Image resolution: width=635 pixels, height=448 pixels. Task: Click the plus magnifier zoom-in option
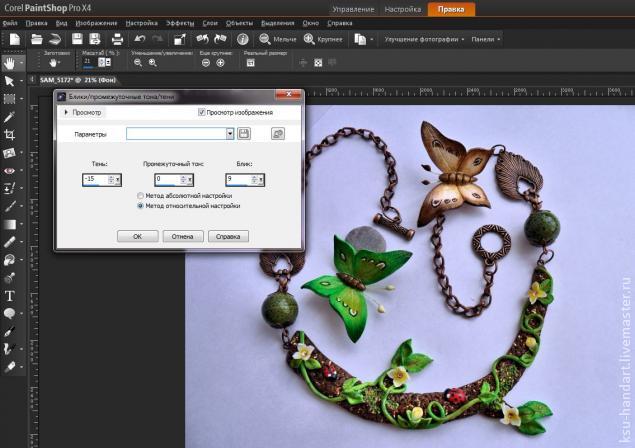pyautogui.click(x=152, y=63)
